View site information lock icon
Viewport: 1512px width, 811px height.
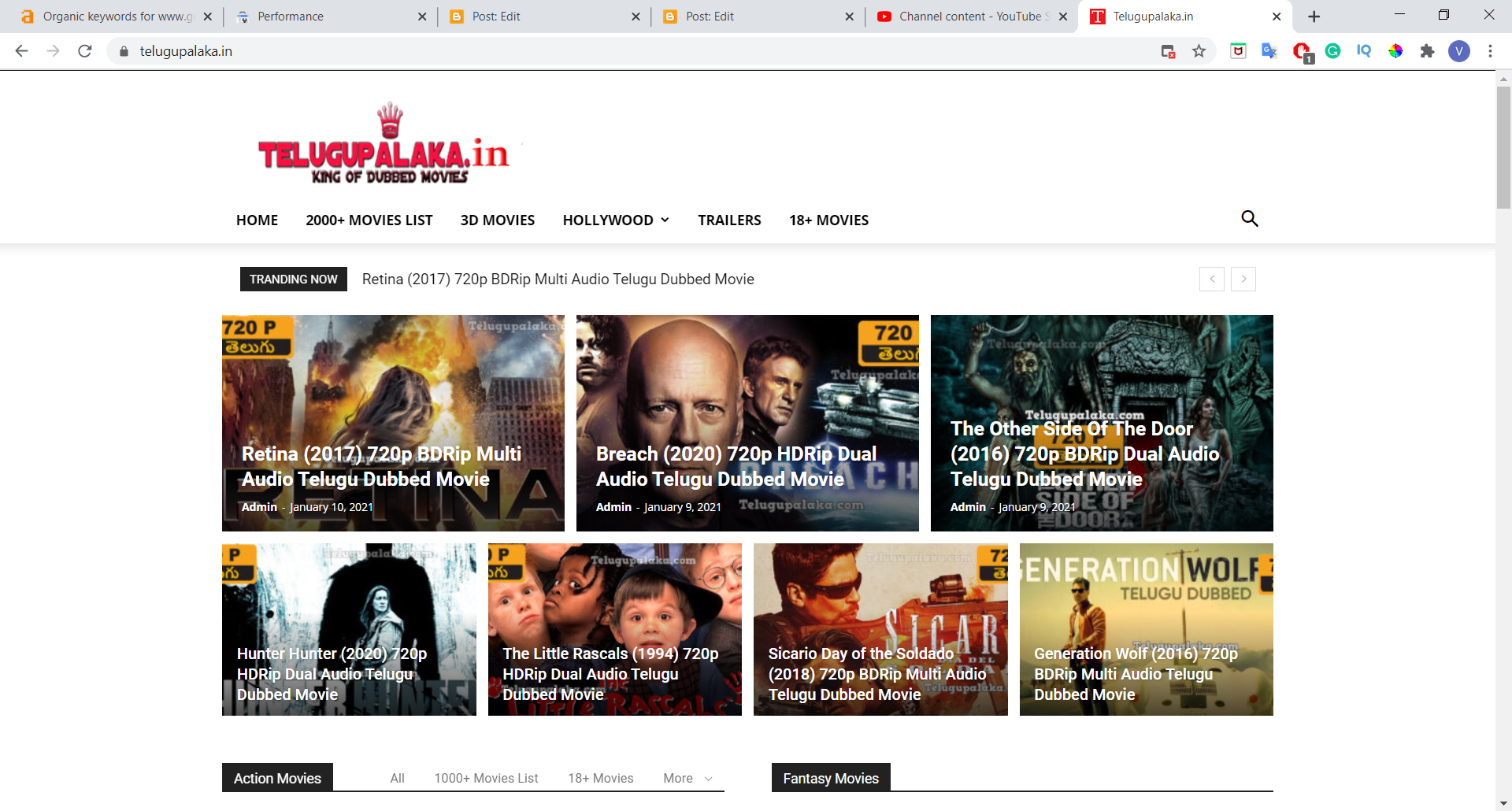point(124,51)
